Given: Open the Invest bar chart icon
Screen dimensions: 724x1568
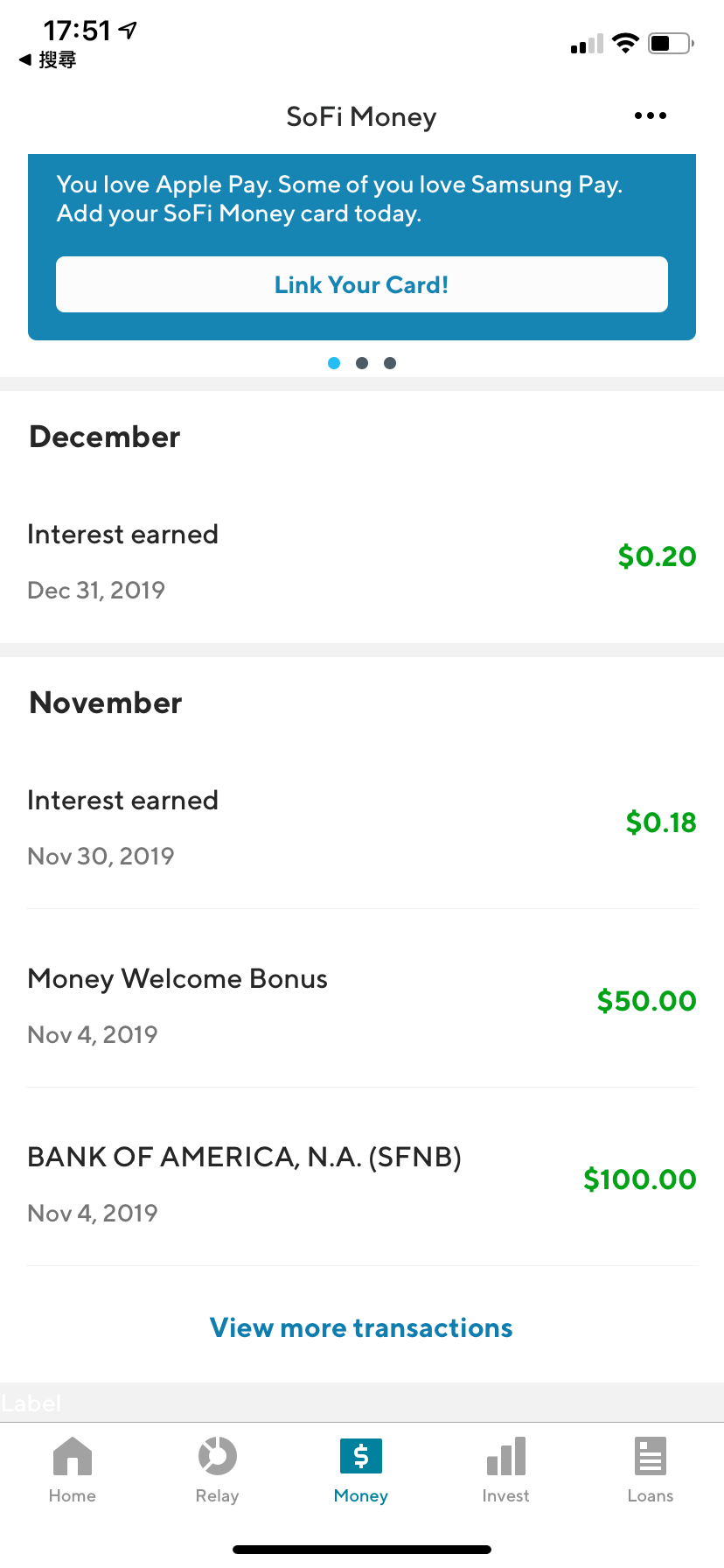Looking at the screenshot, I should [x=506, y=1457].
